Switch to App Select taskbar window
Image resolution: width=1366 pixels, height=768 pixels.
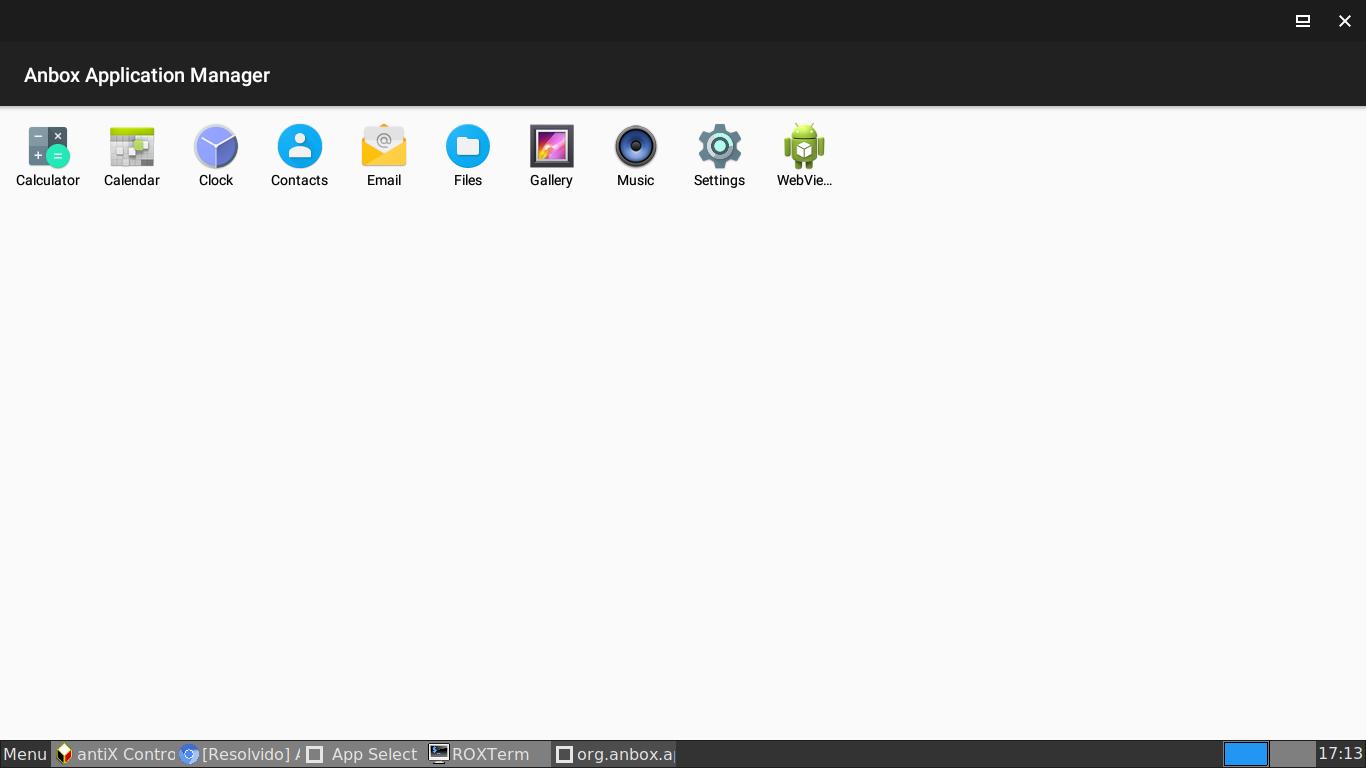[363, 754]
